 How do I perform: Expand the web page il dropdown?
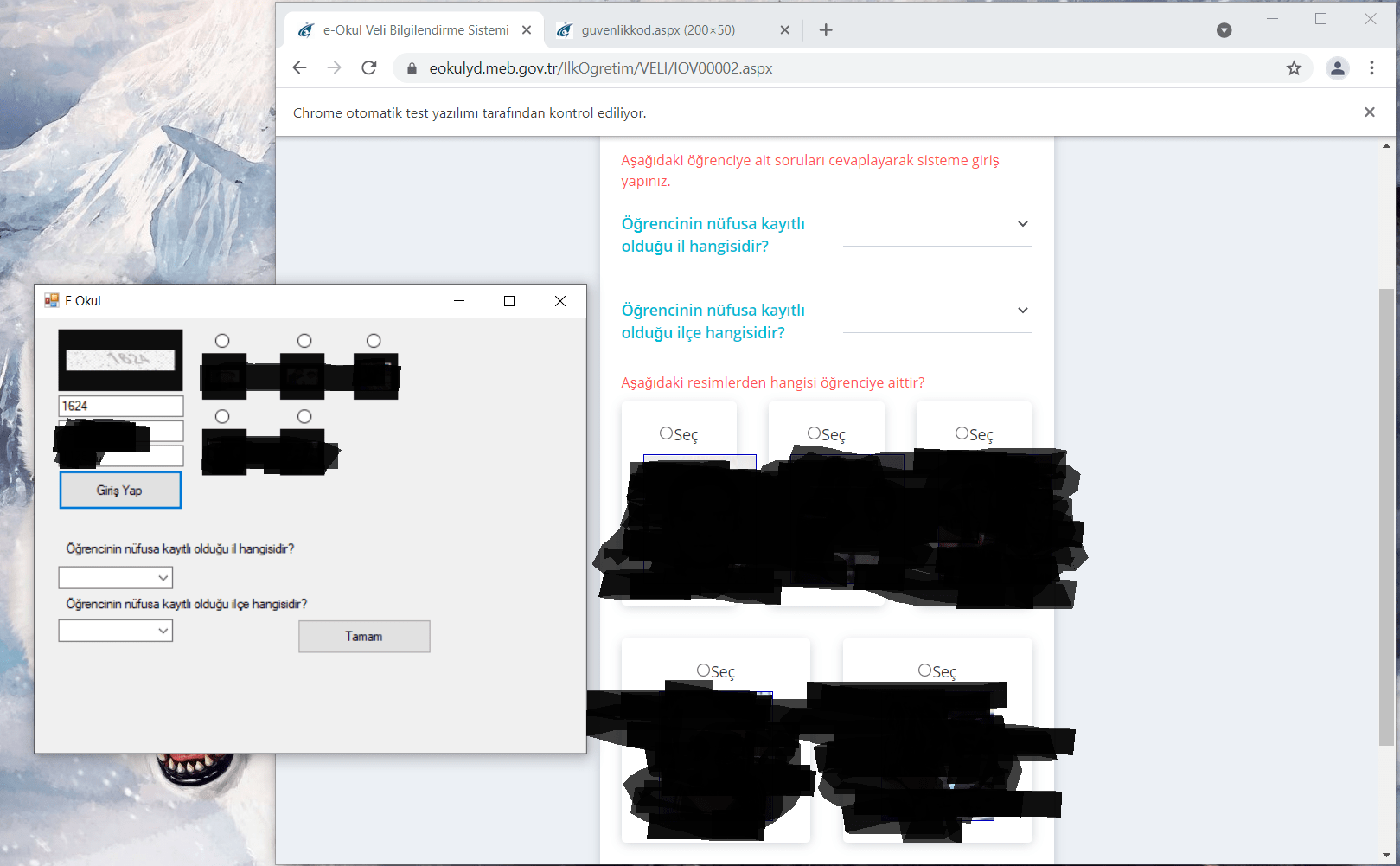pos(937,225)
